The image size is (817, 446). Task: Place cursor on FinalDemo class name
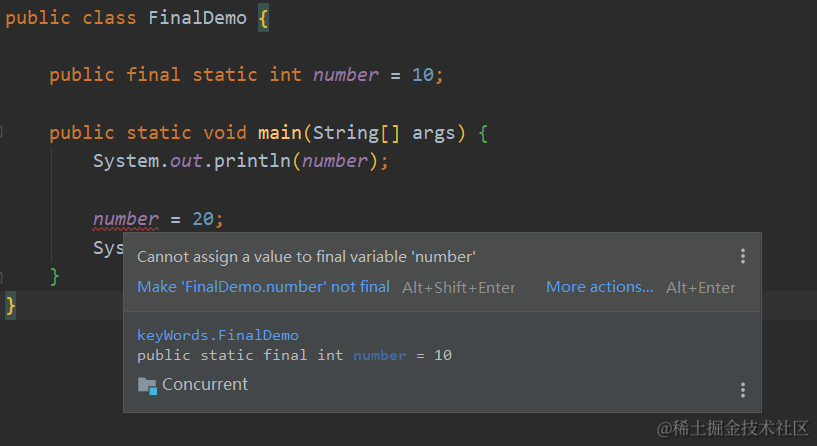(x=197, y=18)
